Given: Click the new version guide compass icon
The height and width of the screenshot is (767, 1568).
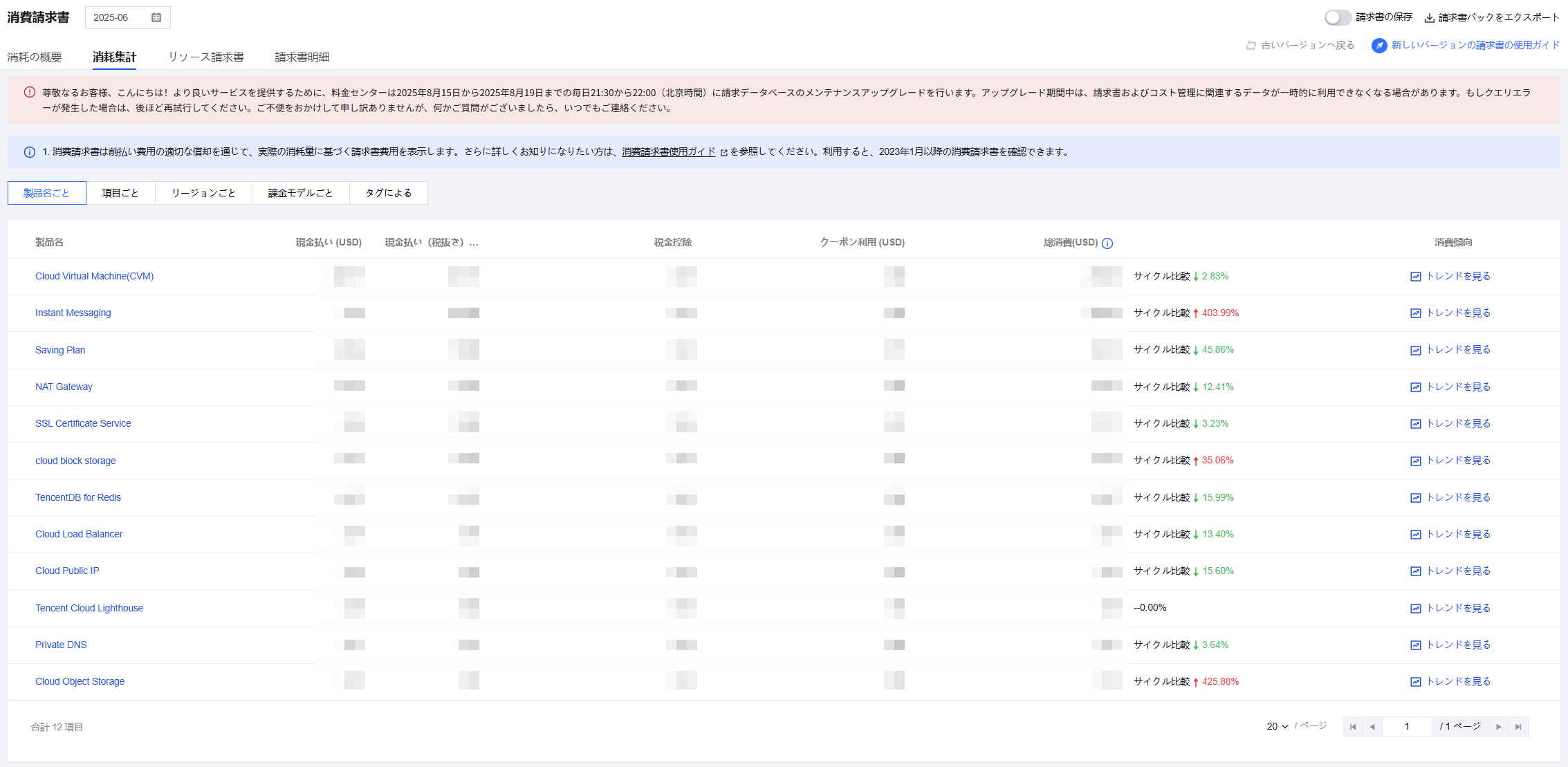Looking at the screenshot, I should [1379, 46].
